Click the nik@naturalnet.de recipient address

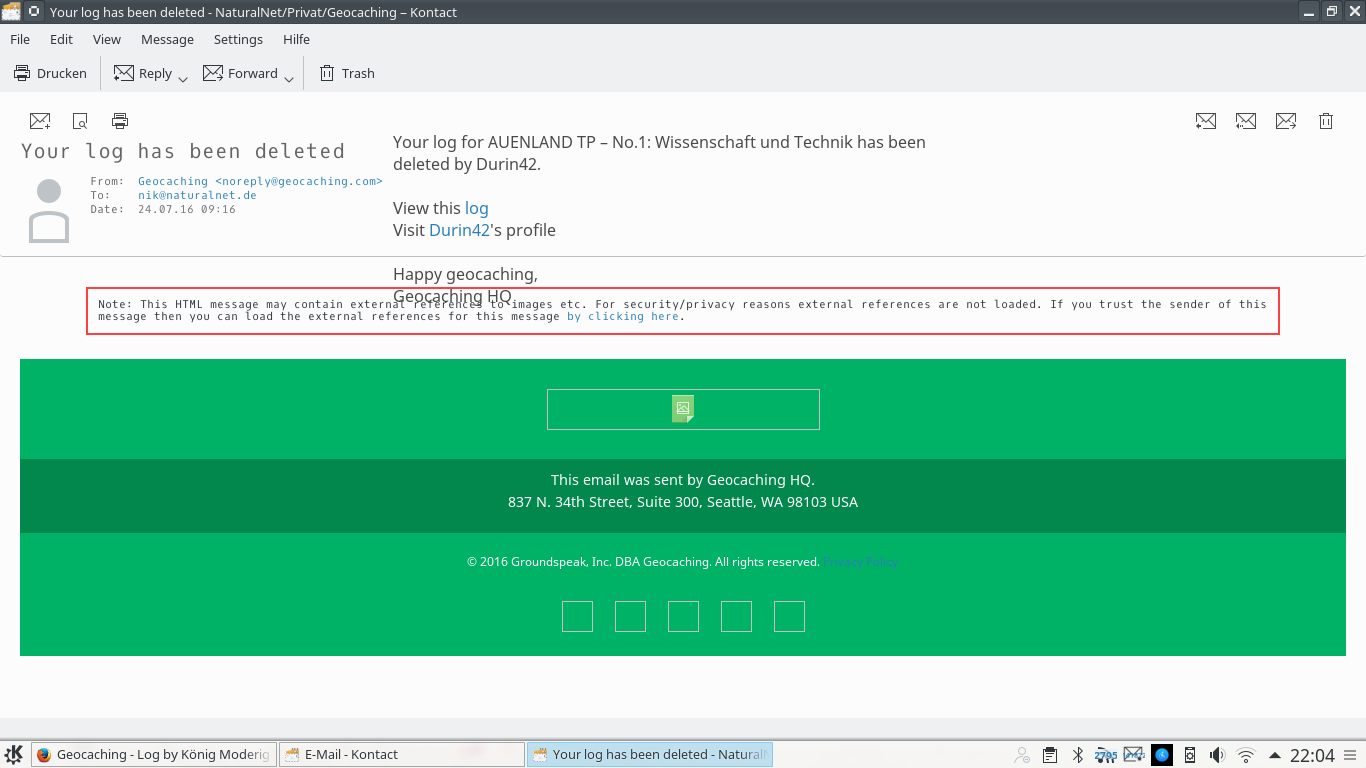pos(197,195)
